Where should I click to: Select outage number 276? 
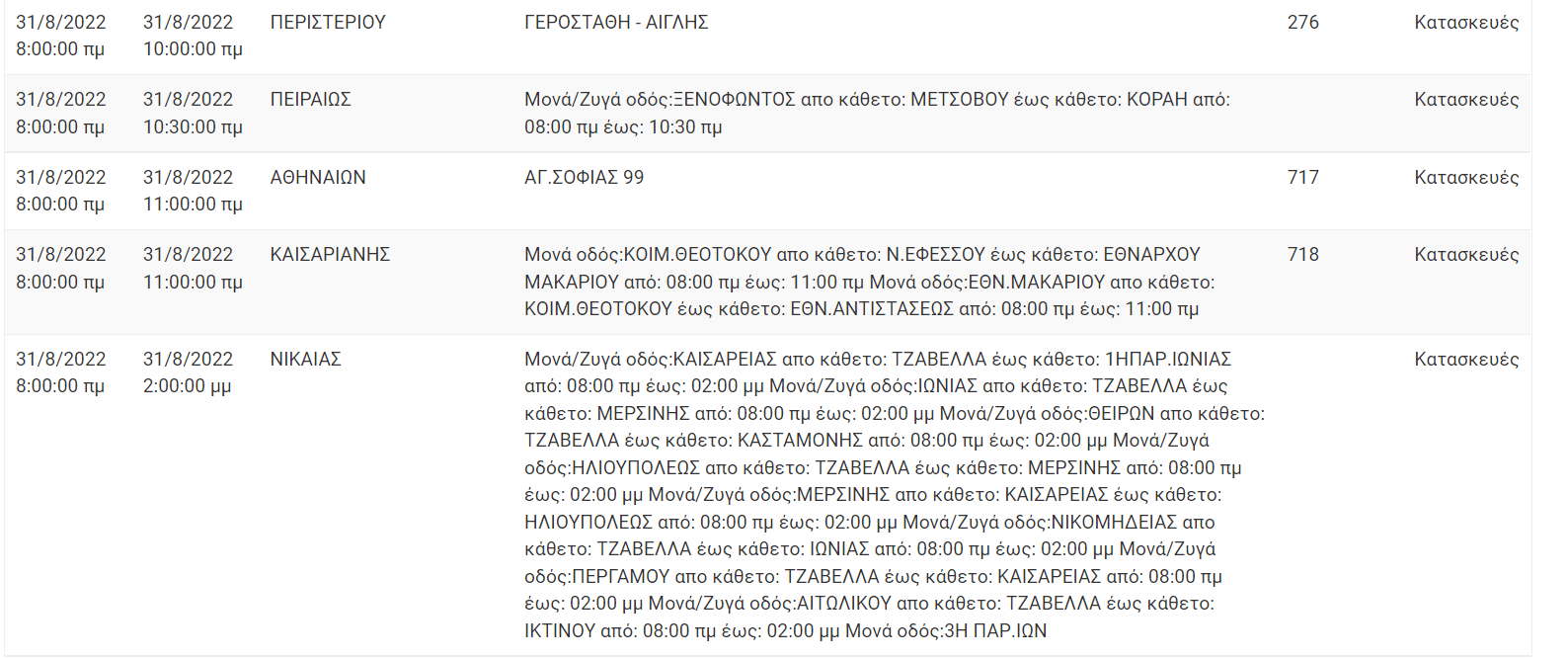1302,22
